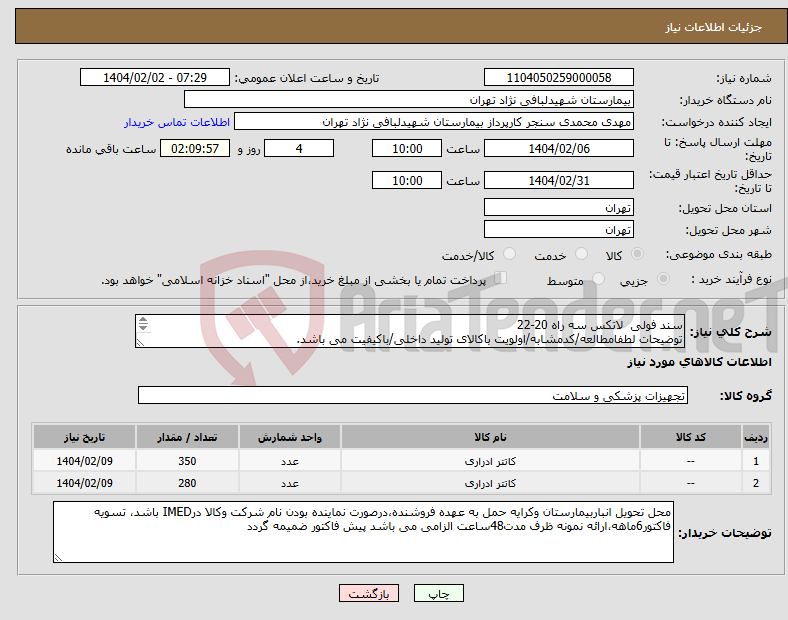Image resolution: width=788 pixels, height=620 pixels.
Task: Click the request creator name field
Action: click(434, 122)
